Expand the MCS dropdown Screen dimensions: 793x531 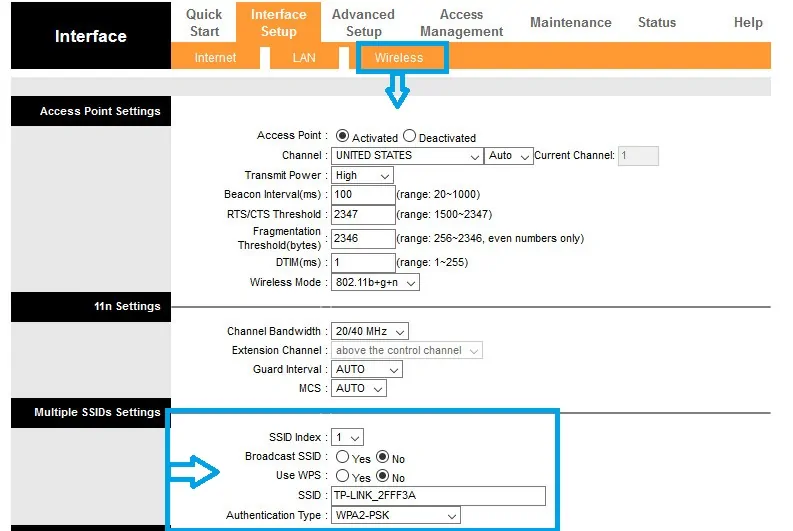click(x=359, y=388)
